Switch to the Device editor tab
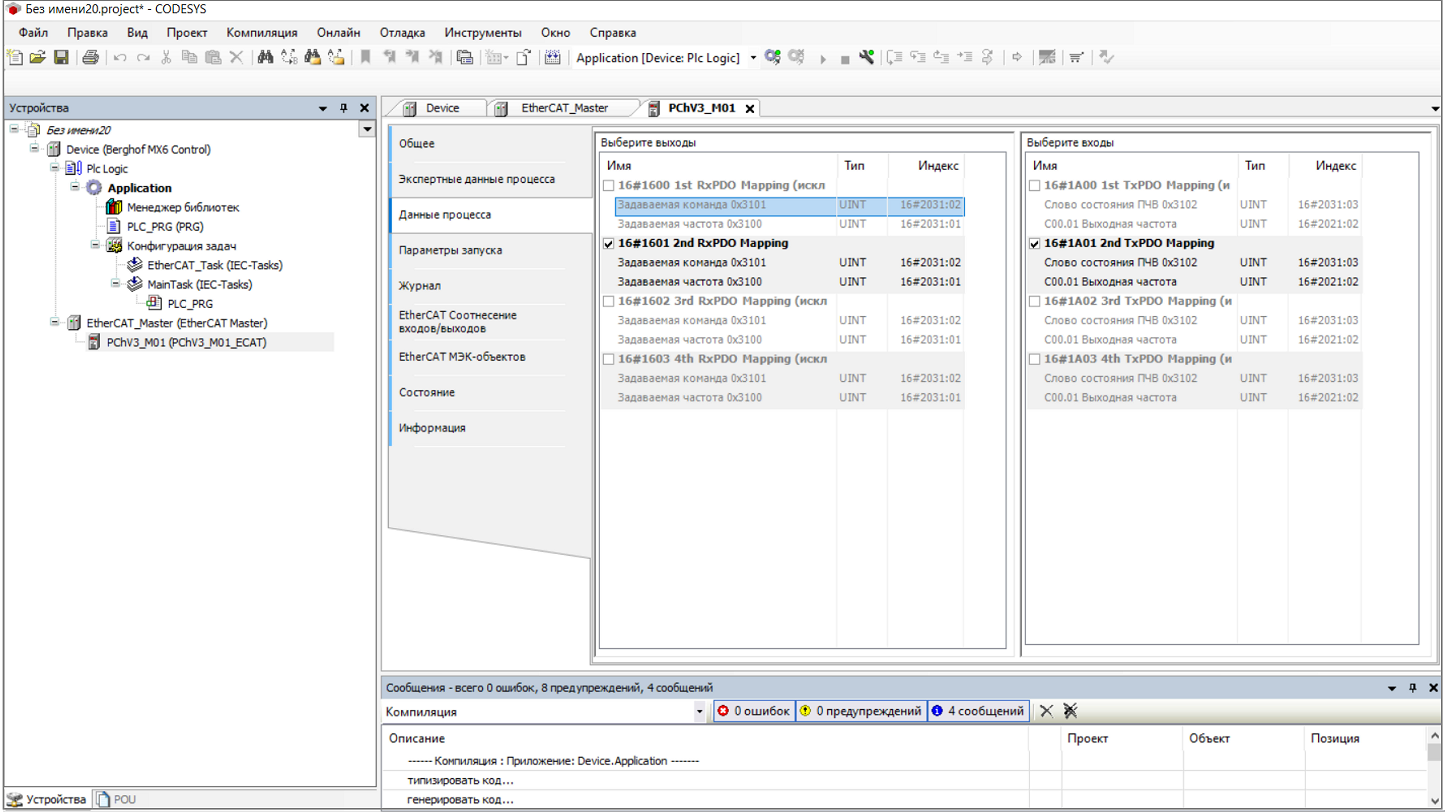 tap(441, 108)
